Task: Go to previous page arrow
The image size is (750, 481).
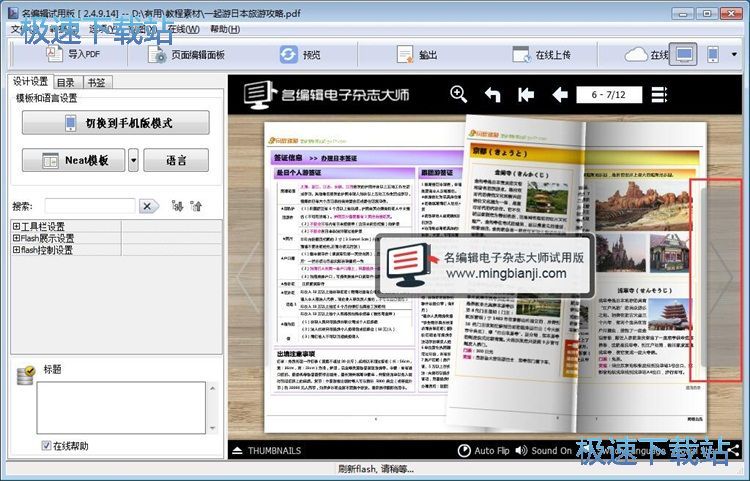Action: [x=560, y=95]
